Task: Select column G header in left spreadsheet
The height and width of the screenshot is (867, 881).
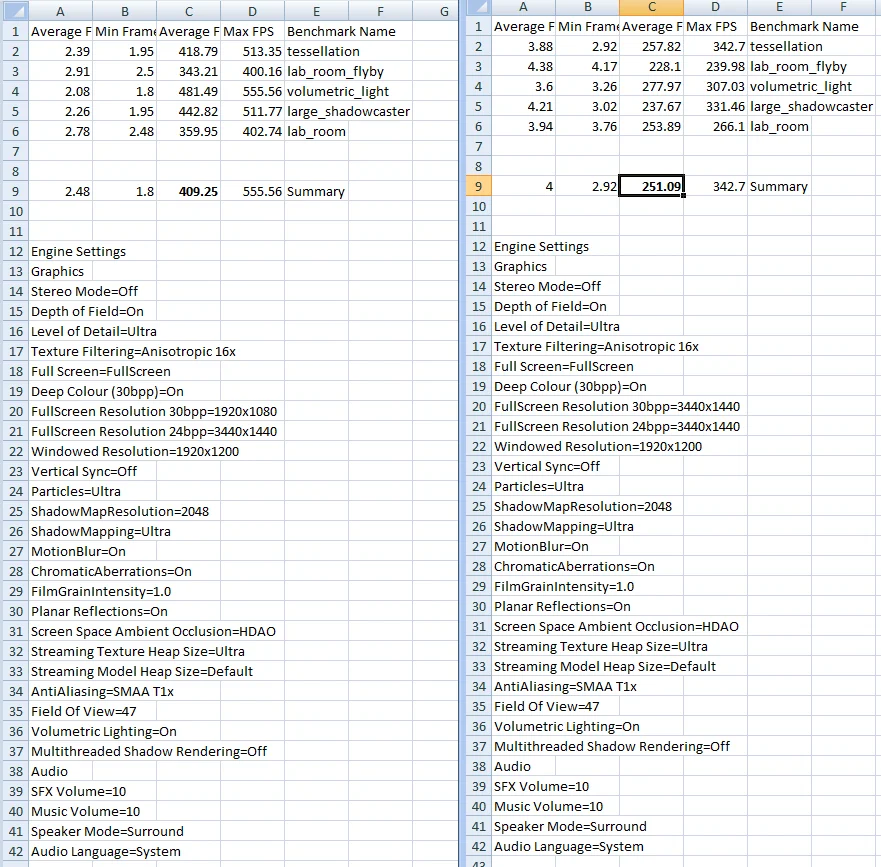Action: [x=444, y=11]
